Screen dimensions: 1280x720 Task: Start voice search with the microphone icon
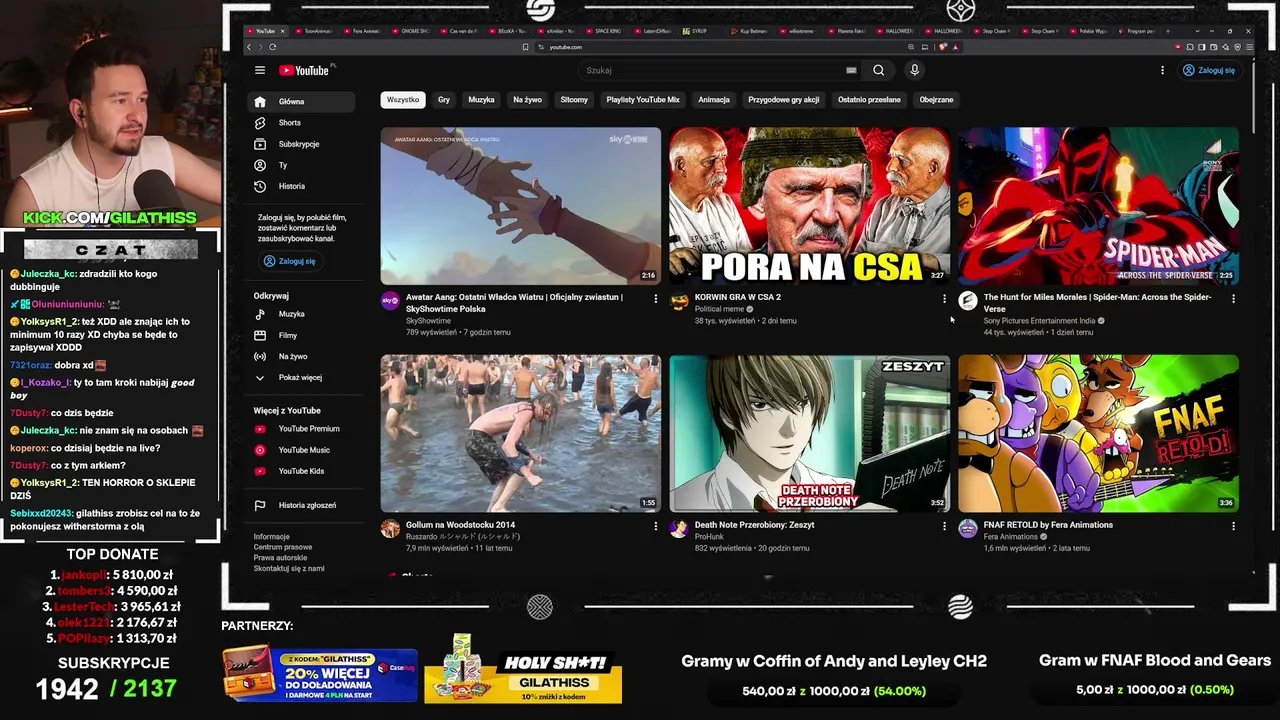point(914,70)
